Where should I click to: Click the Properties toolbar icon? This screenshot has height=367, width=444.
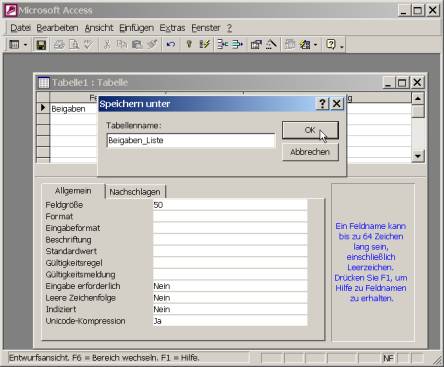pyautogui.click(x=256, y=44)
